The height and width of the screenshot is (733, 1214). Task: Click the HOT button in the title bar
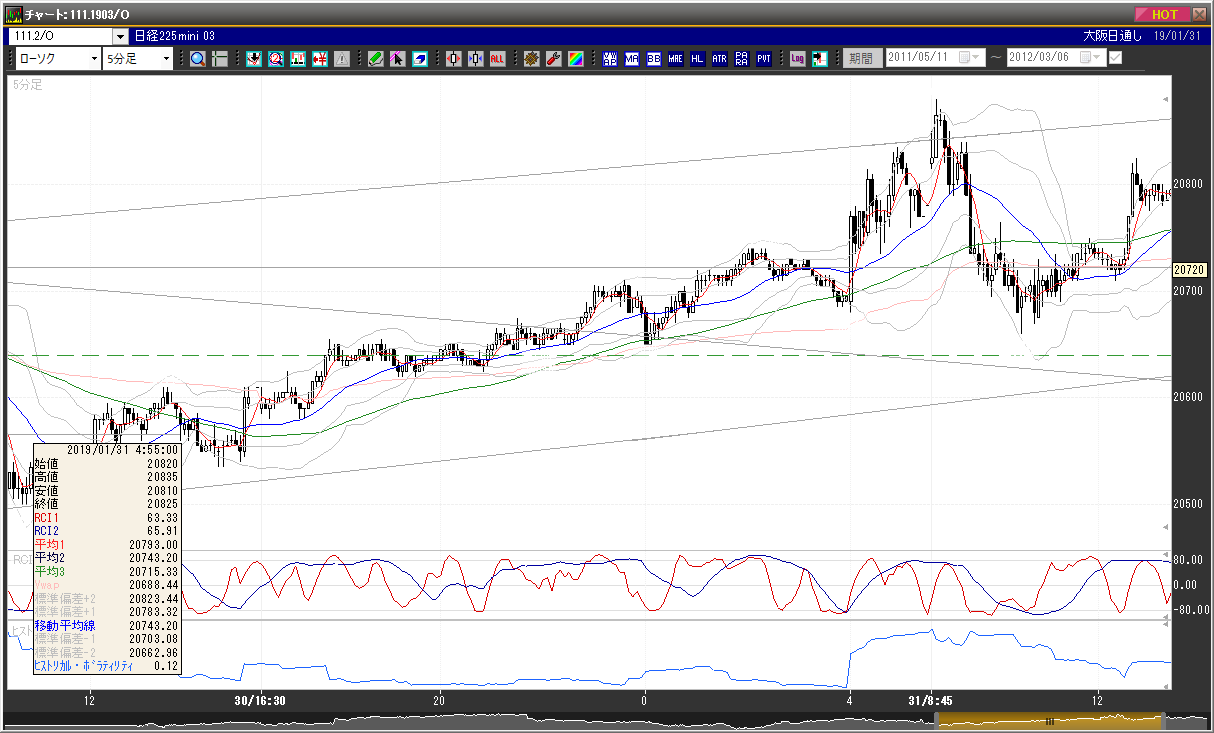(x=1161, y=15)
